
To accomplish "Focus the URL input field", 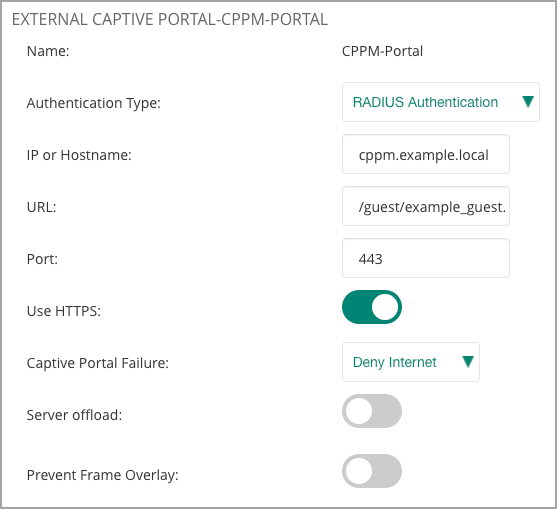I will tap(426, 206).
